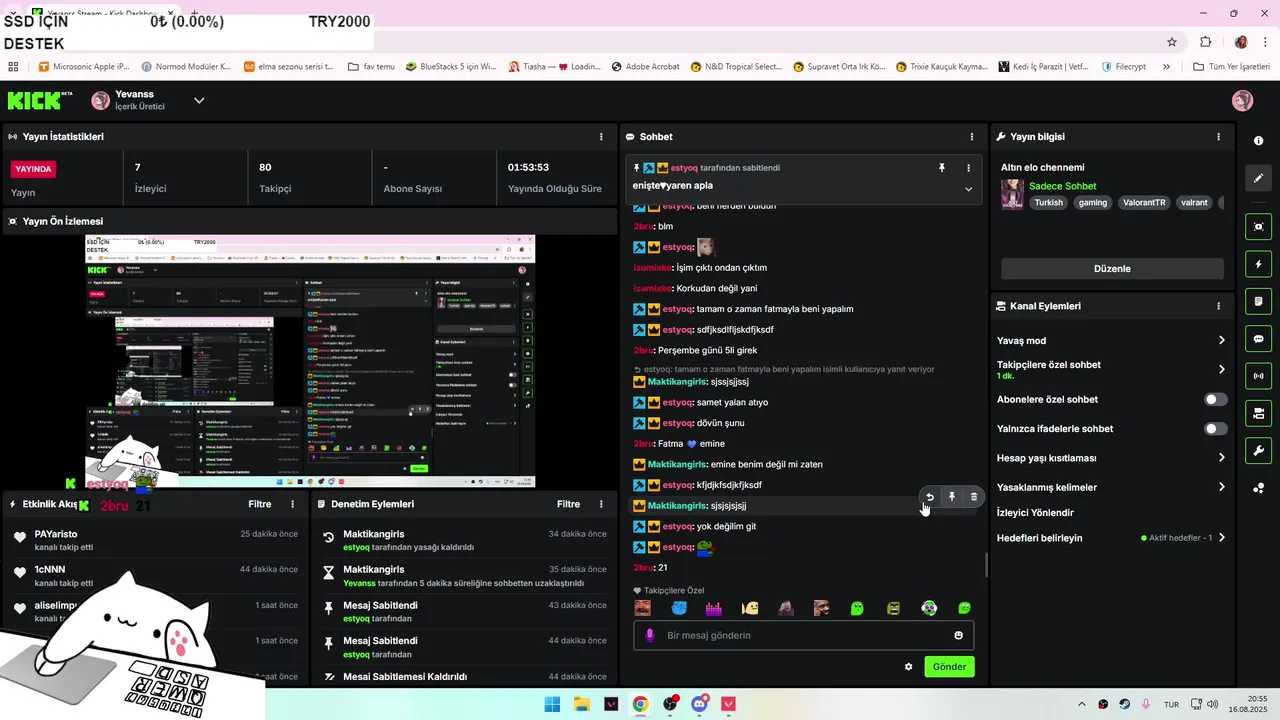The image size is (1280, 720).
Task: Open Kanal Eylemleri panel options menu
Action: click(1218, 306)
